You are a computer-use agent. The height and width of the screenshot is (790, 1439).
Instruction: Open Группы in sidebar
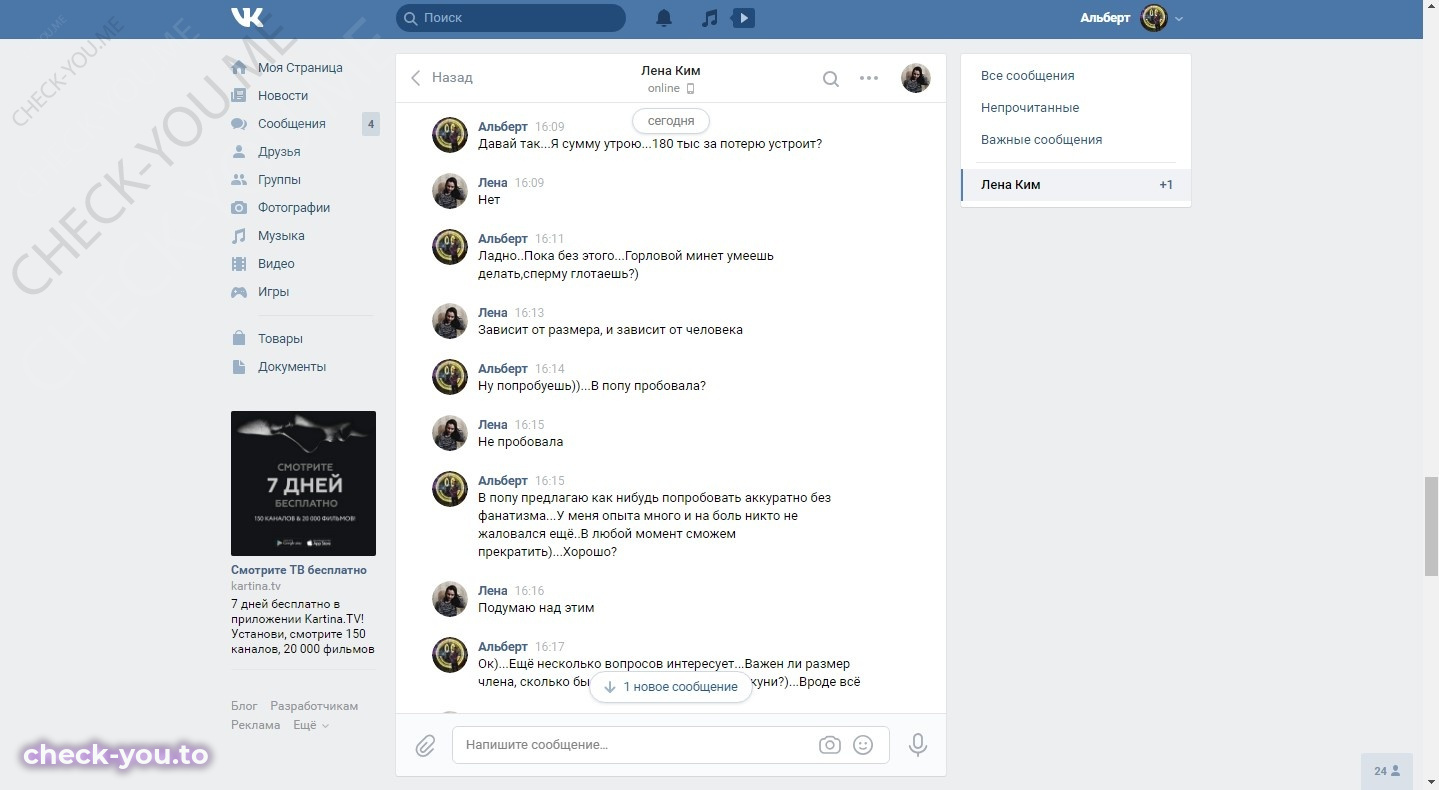click(x=279, y=180)
